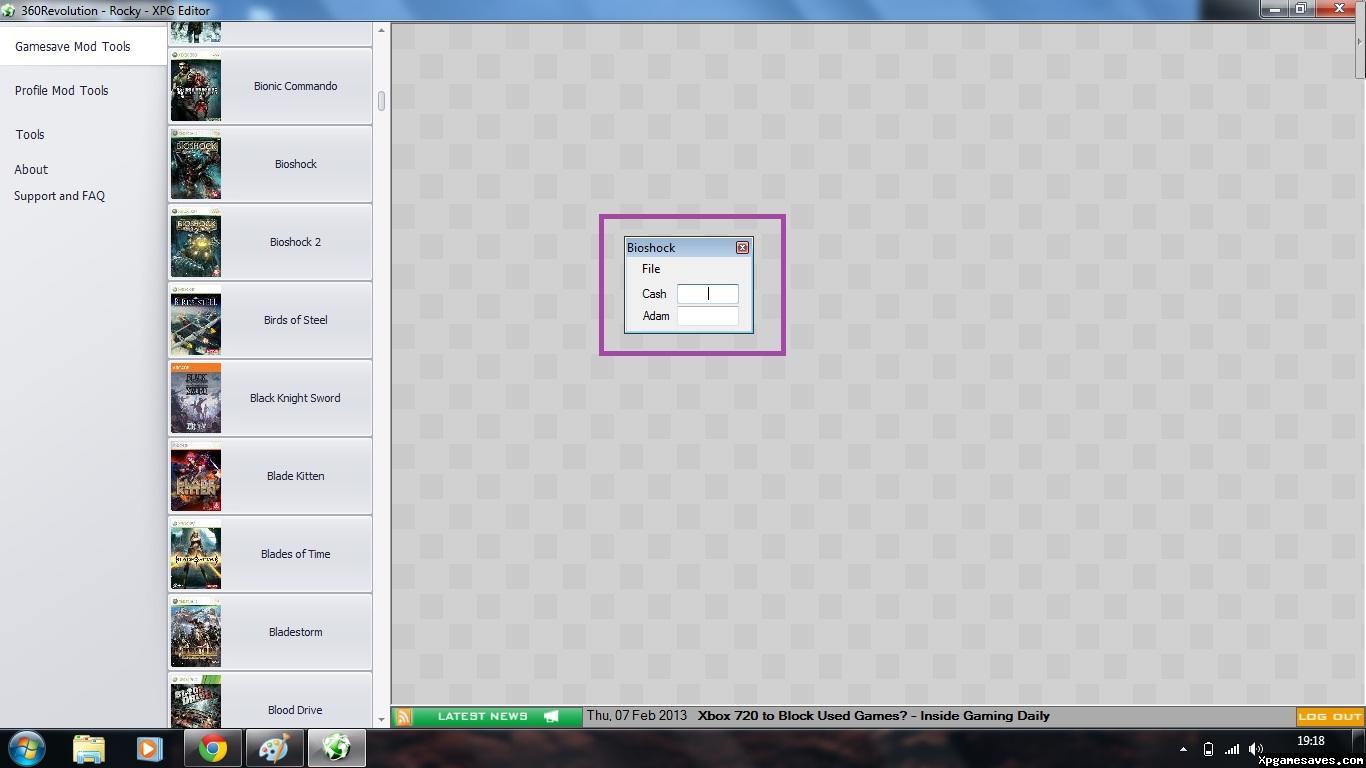Open Support and FAQ page
This screenshot has height=768, width=1366.
59,197
